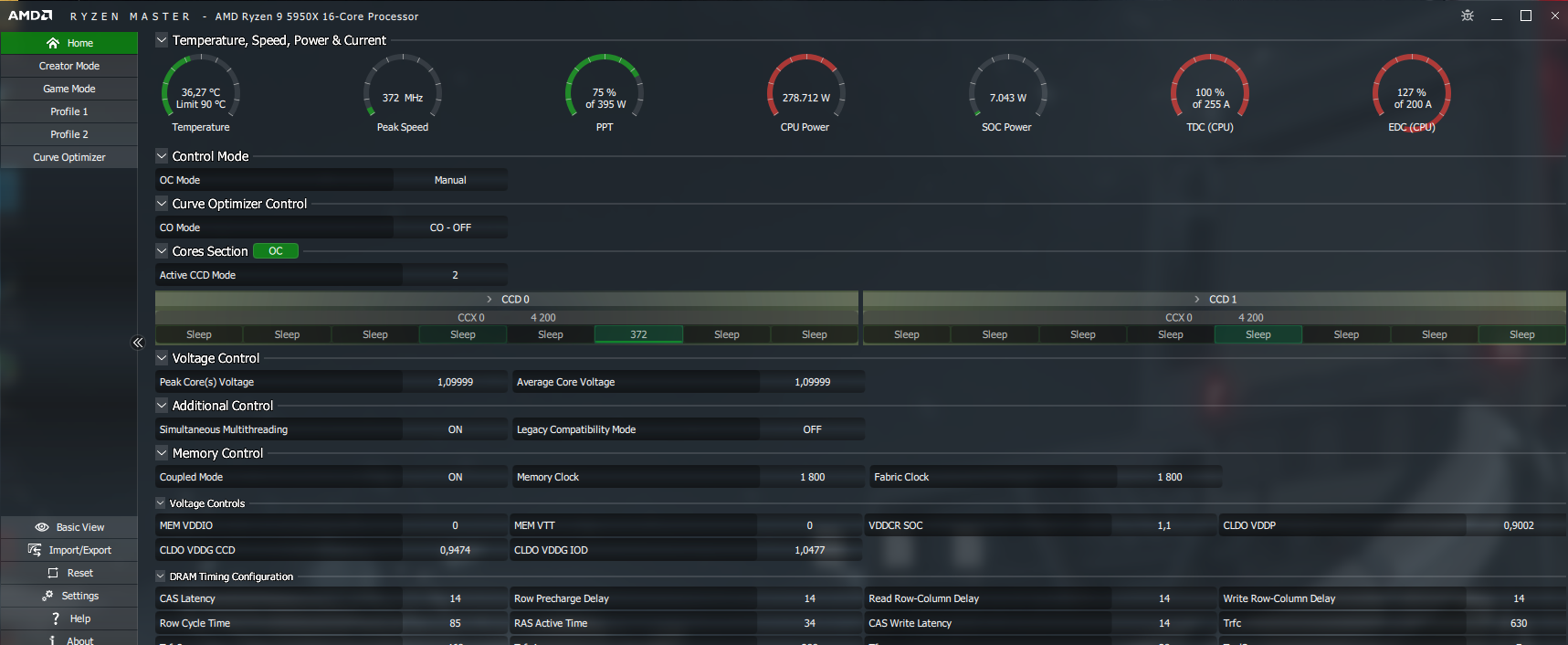
Task: Expand the CCD 1 chevron
Action: point(1197,300)
